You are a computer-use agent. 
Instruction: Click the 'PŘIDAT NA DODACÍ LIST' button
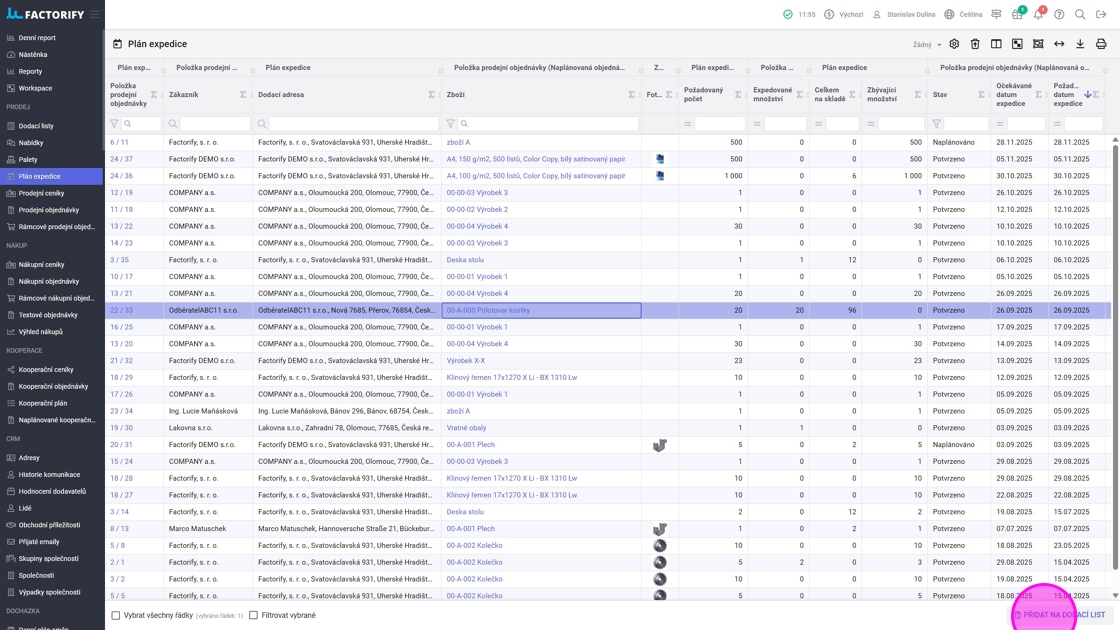pos(1062,615)
